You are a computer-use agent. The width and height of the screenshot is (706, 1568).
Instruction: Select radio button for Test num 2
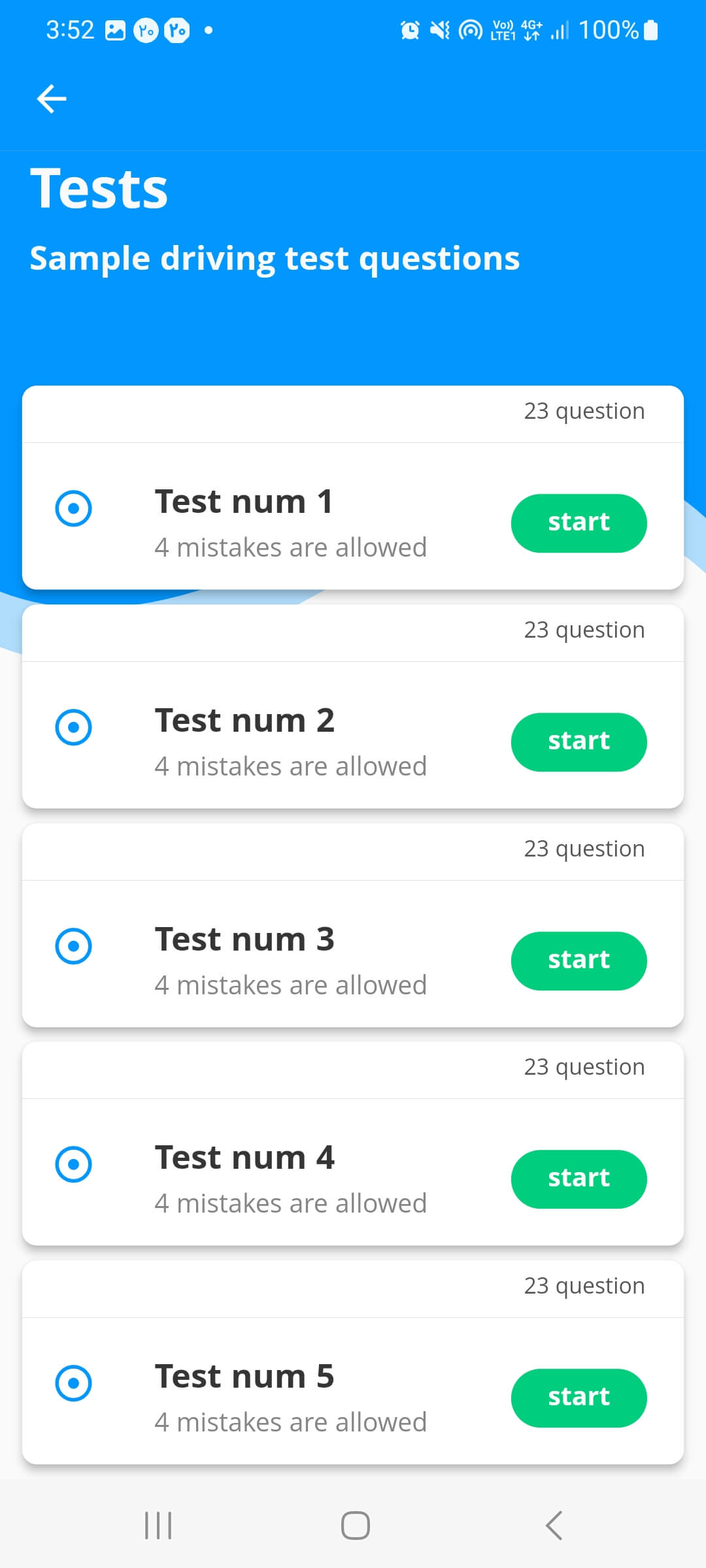click(73, 727)
